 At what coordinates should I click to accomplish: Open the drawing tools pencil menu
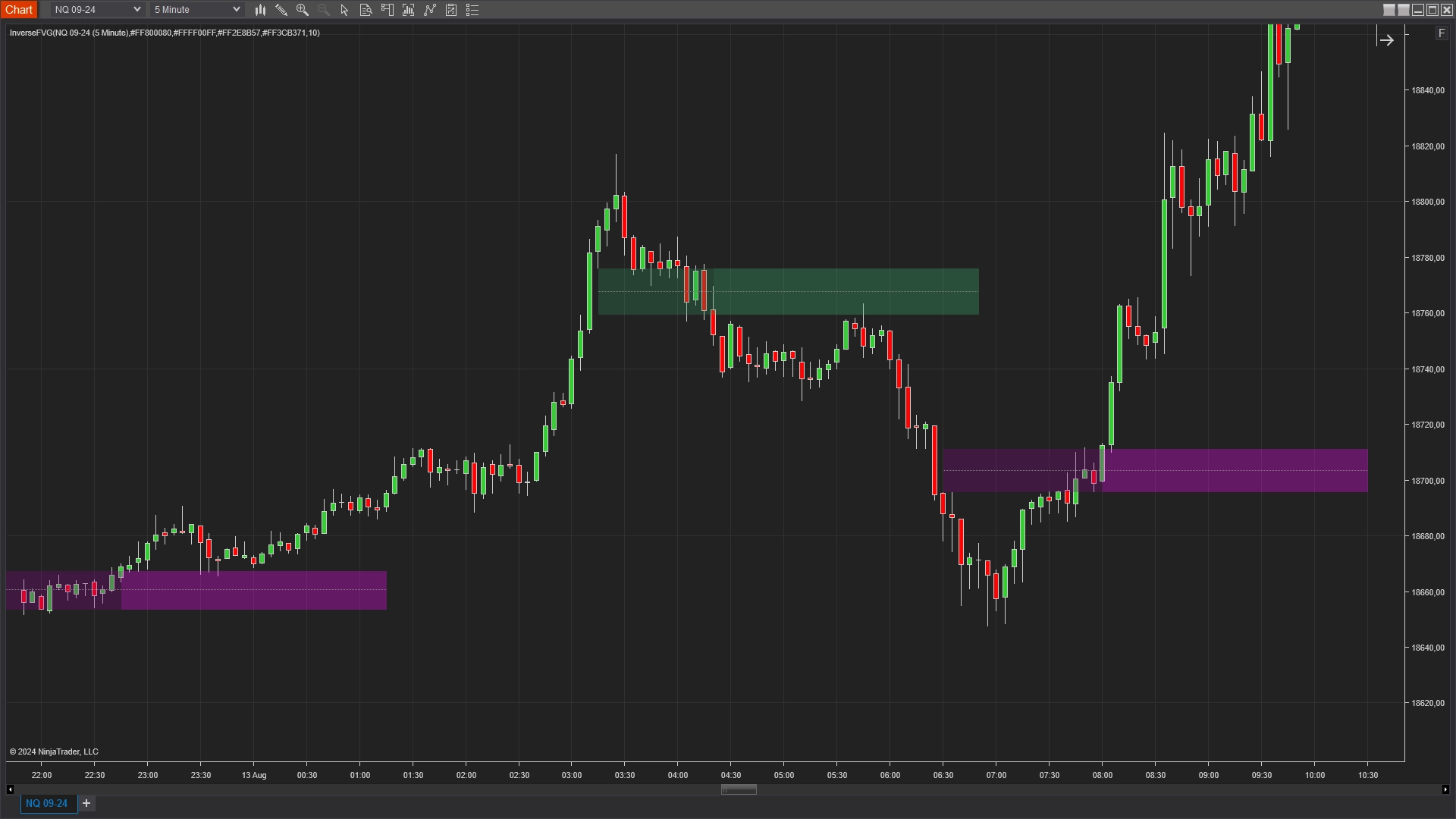tap(281, 10)
